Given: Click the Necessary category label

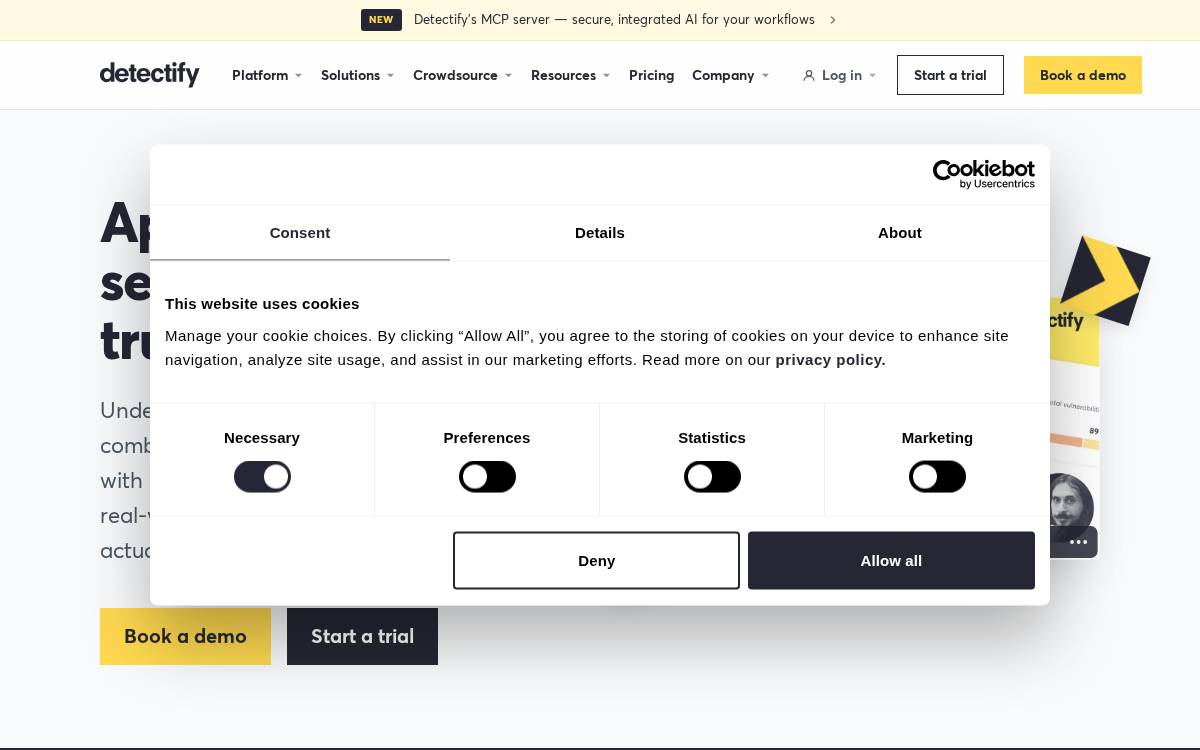Looking at the screenshot, I should 262,438.
